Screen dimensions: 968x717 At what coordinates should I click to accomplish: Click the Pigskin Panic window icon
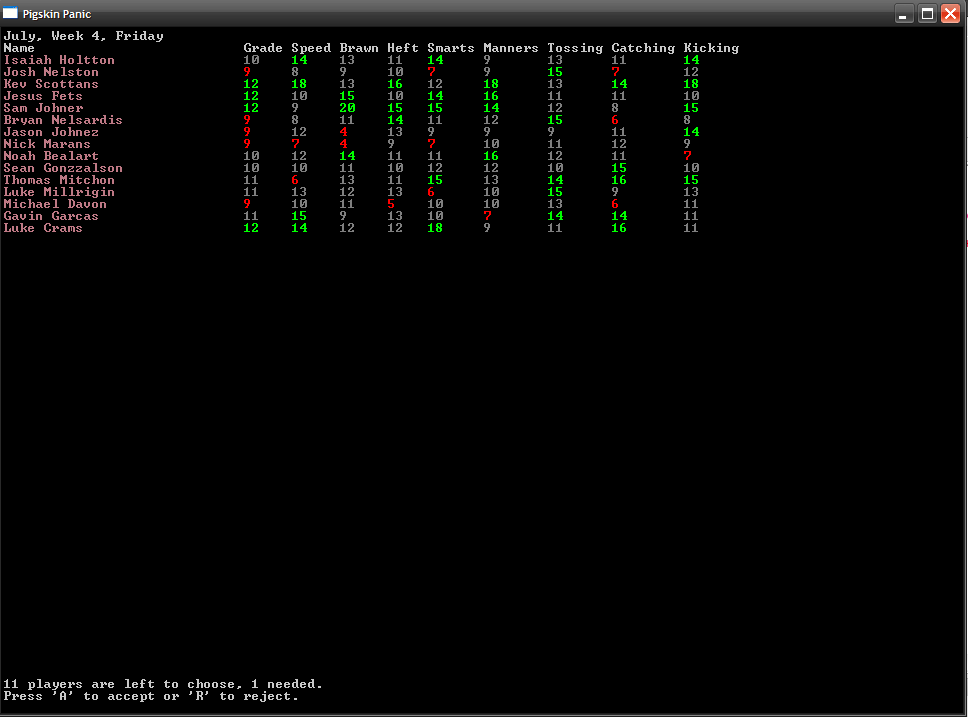[x=10, y=13]
